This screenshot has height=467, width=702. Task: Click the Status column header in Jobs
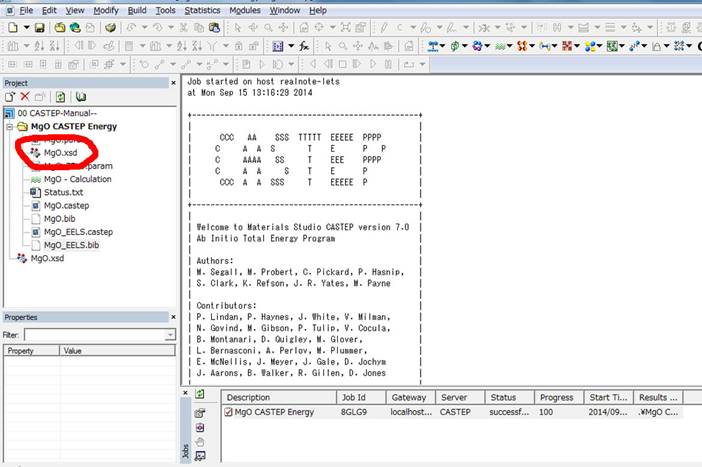[509, 397]
